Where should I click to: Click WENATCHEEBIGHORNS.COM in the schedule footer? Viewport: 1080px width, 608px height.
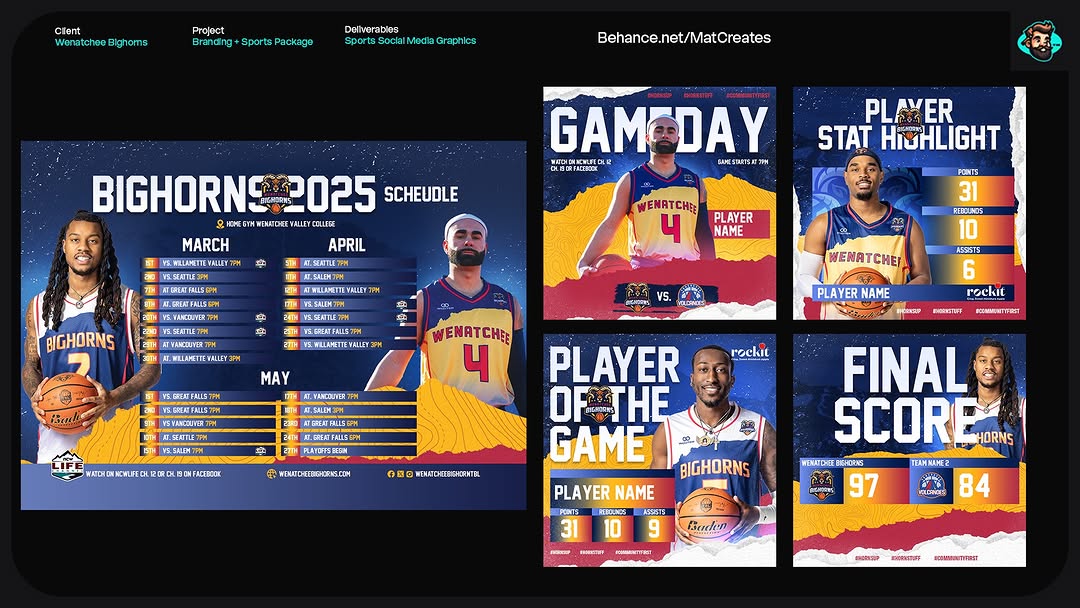pyautogui.click(x=314, y=474)
